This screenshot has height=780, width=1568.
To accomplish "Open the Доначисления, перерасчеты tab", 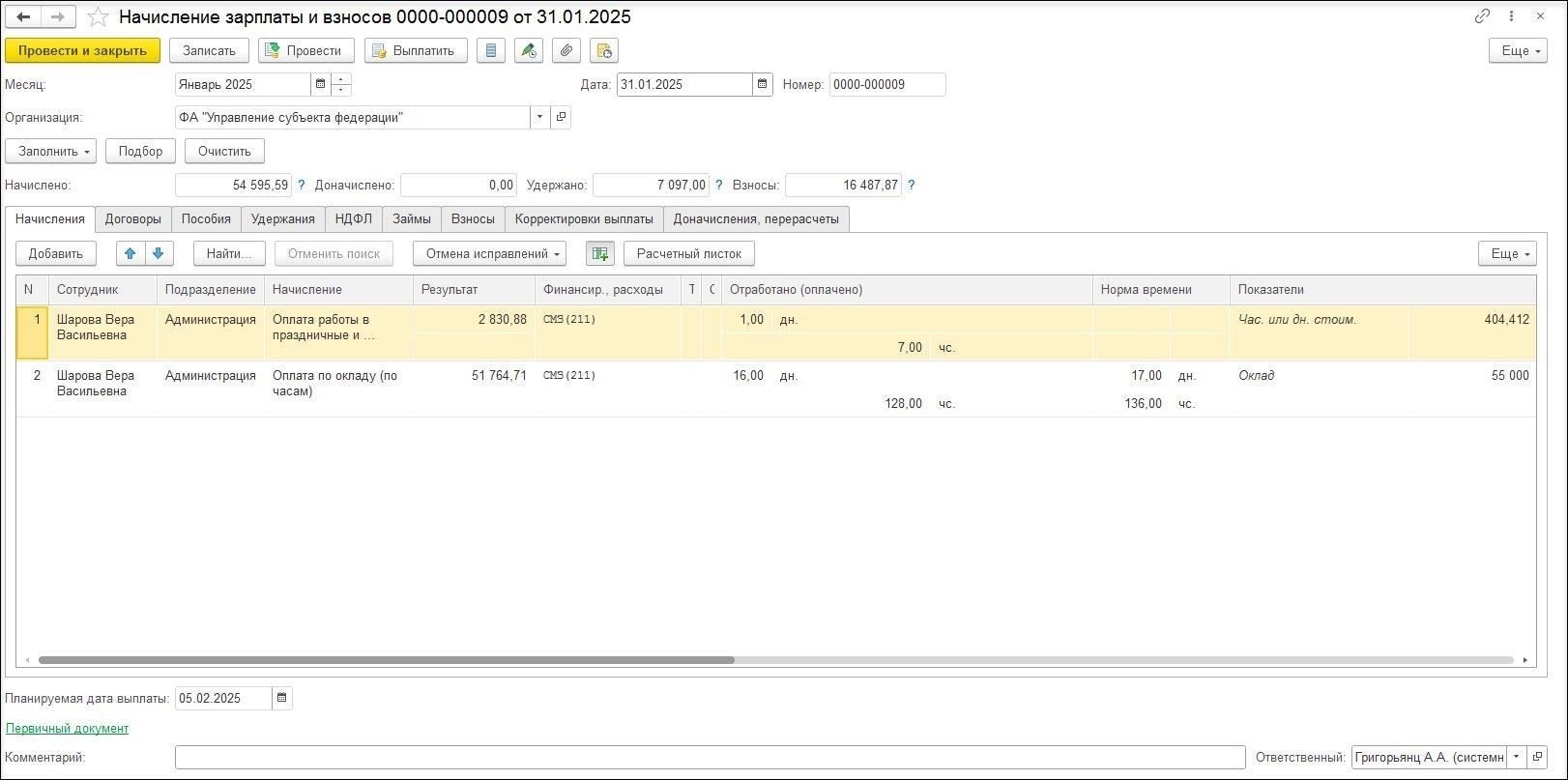I will [x=756, y=218].
